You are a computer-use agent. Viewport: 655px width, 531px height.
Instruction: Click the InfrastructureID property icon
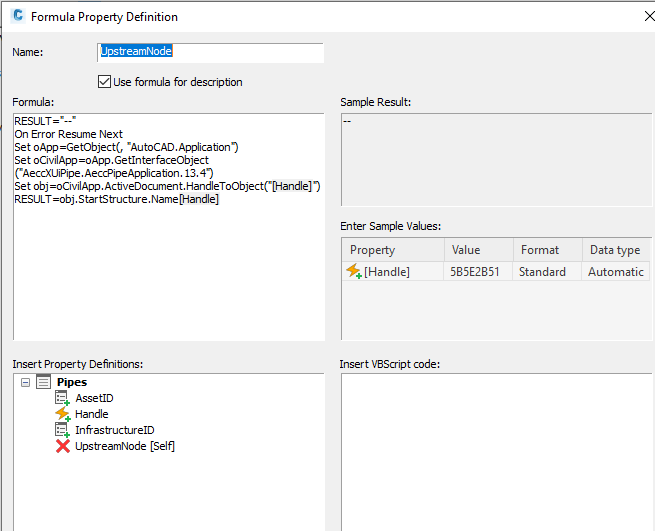tap(62, 430)
